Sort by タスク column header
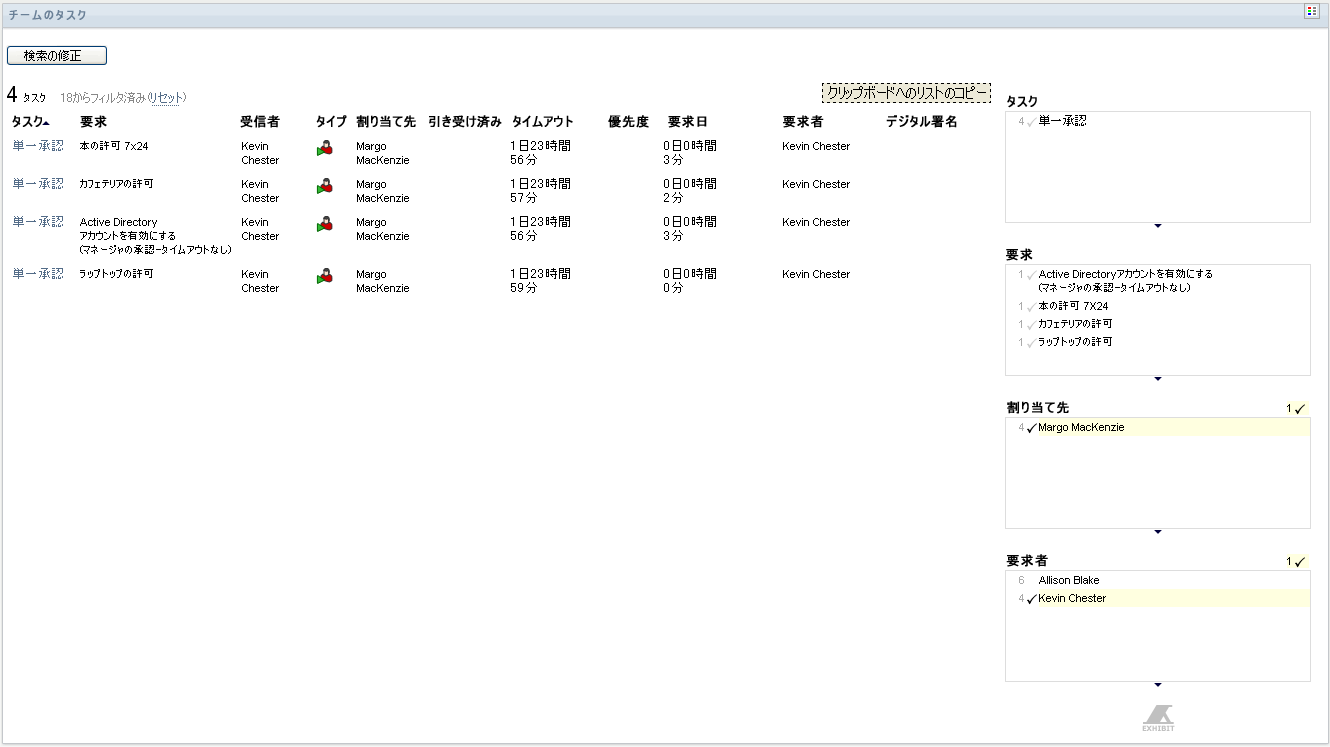Screen dimensions: 1330x747 pos(31,122)
